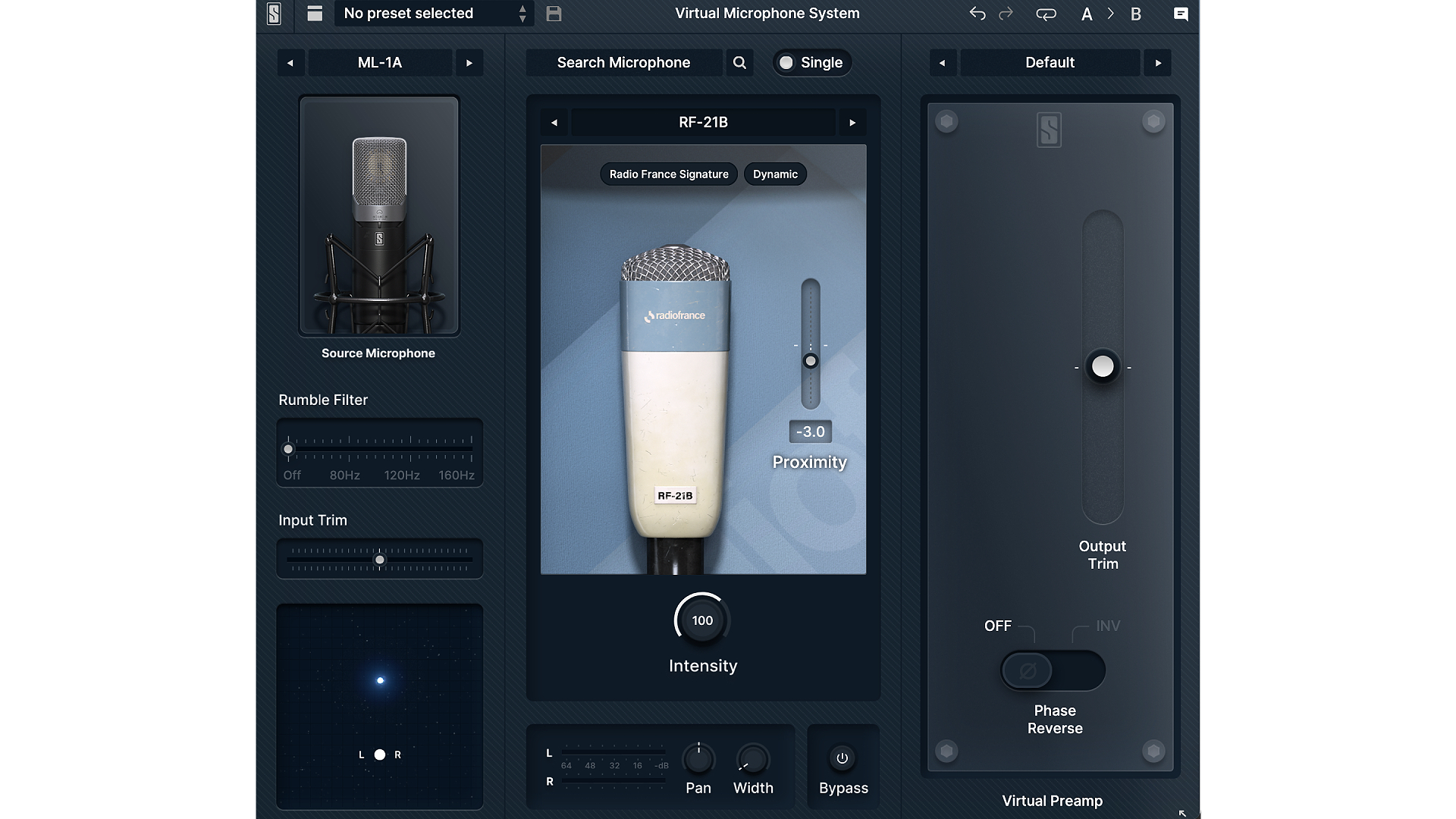Click the Pan knob

pos(698,759)
